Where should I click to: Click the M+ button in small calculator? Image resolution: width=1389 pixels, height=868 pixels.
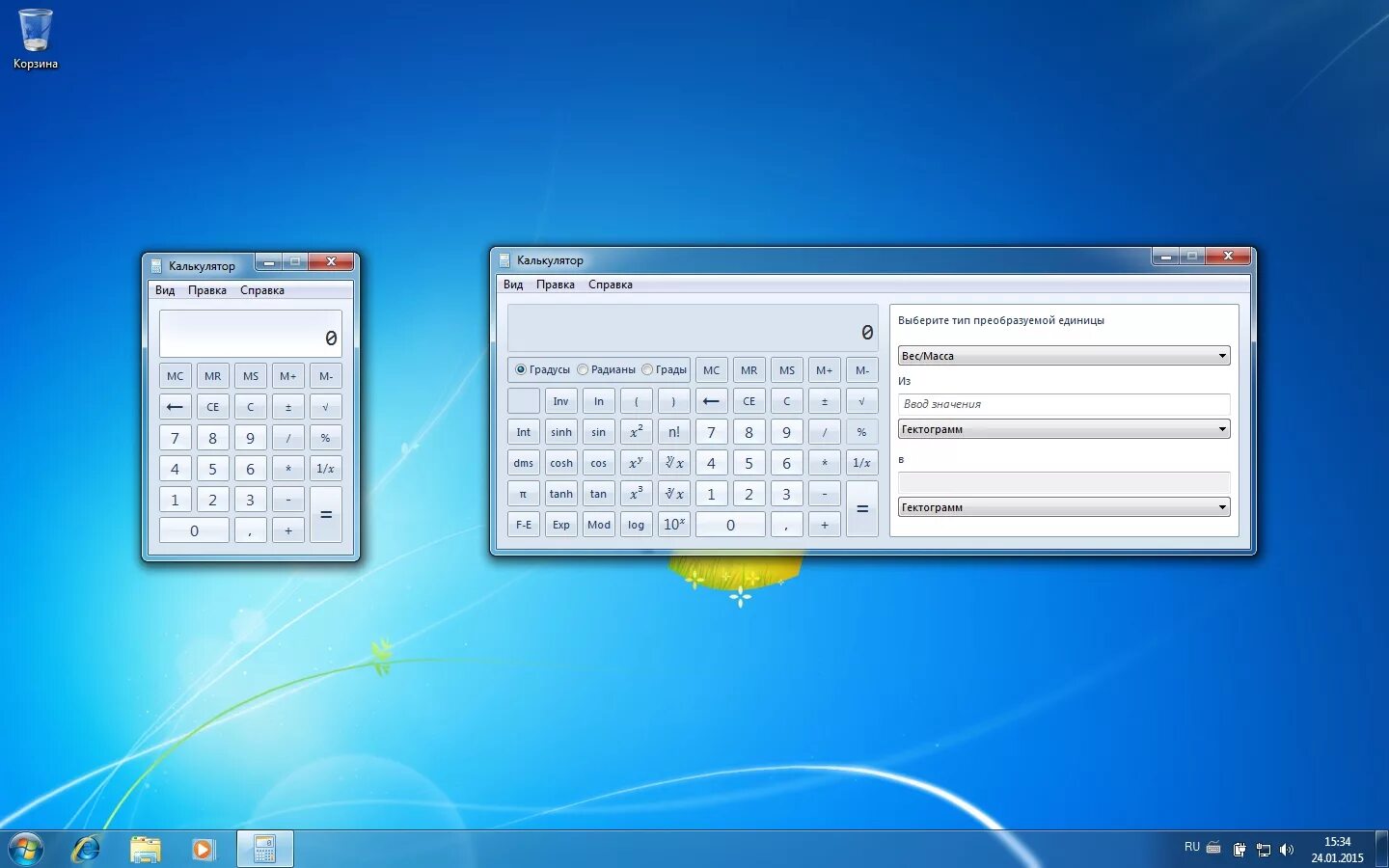pos(287,376)
